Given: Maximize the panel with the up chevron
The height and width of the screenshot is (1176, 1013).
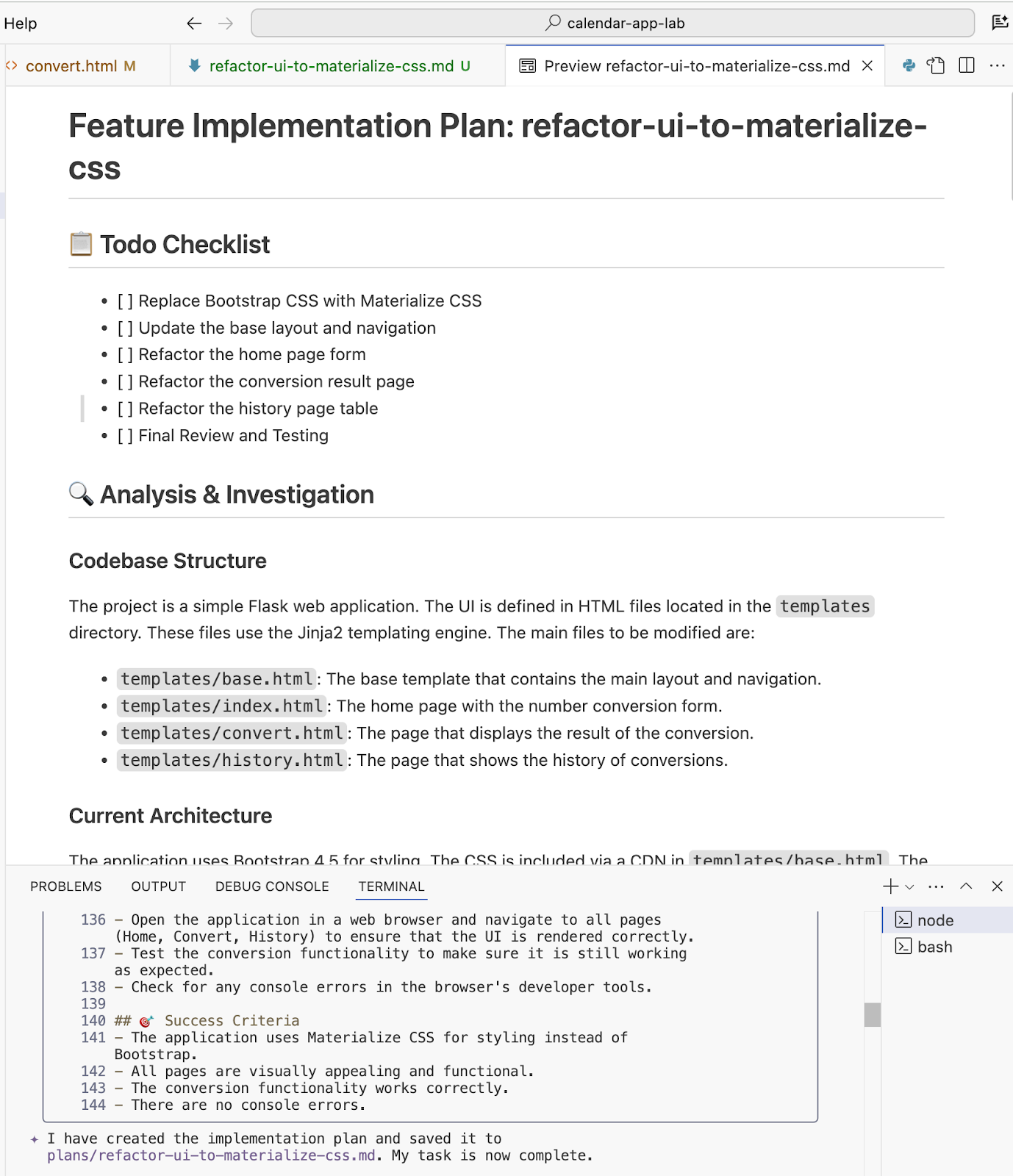Looking at the screenshot, I should (x=966, y=886).
